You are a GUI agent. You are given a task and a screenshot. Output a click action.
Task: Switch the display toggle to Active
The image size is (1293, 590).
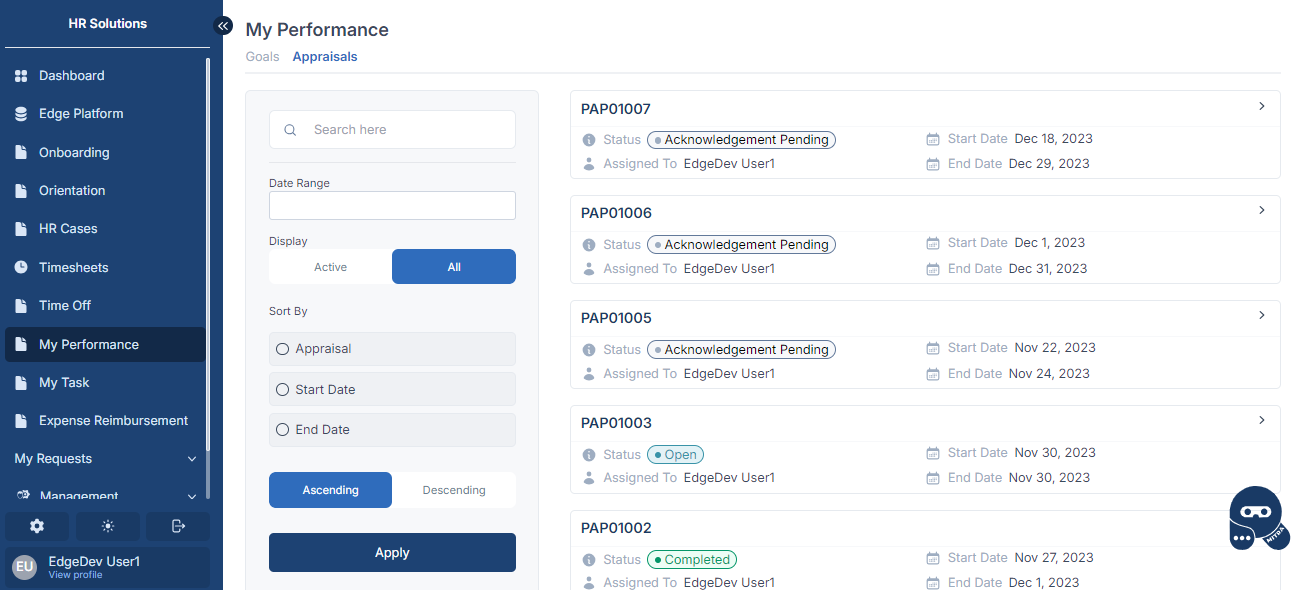pyautogui.click(x=330, y=267)
